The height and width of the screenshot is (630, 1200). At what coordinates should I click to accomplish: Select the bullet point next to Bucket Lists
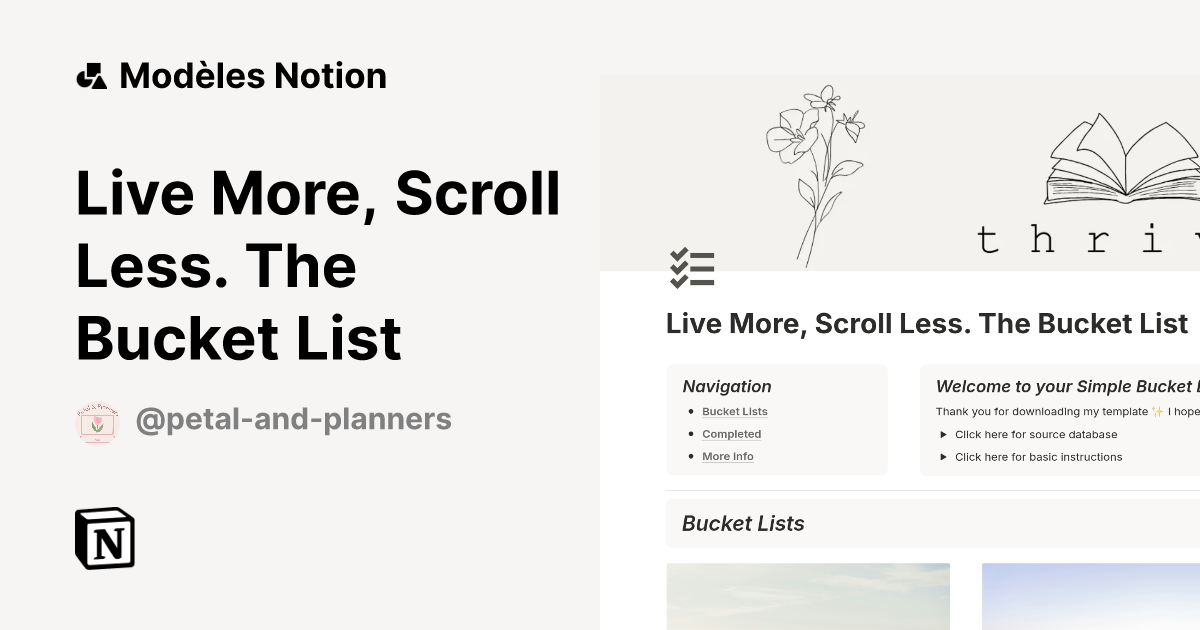(690, 411)
